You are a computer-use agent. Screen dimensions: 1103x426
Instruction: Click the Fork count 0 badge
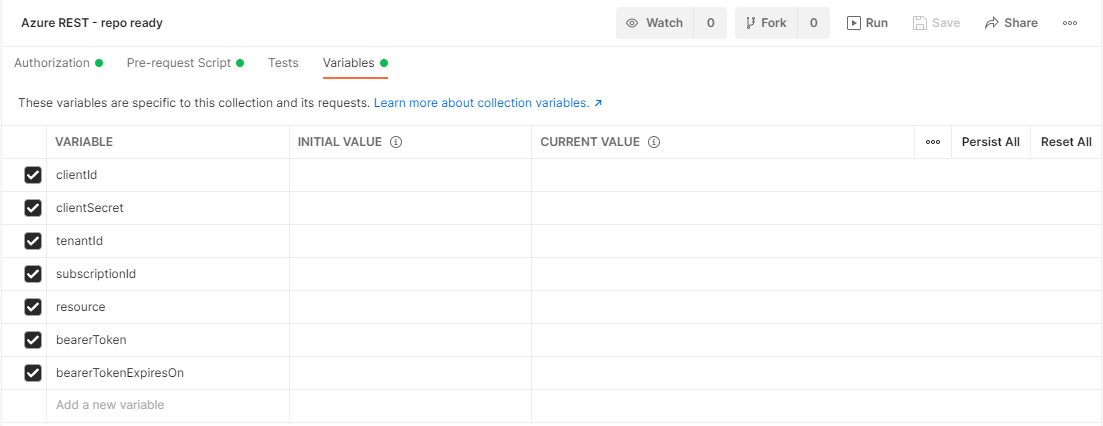pyautogui.click(x=813, y=23)
